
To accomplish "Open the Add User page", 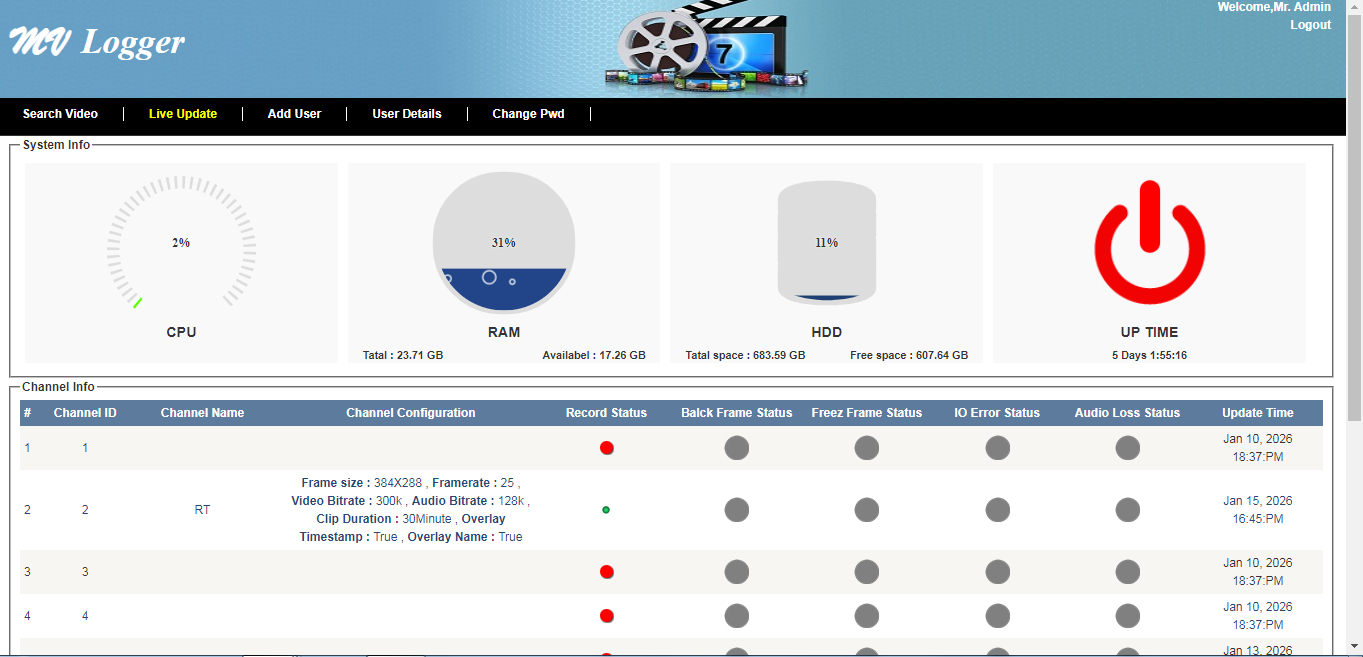I will (x=294, y=113).
